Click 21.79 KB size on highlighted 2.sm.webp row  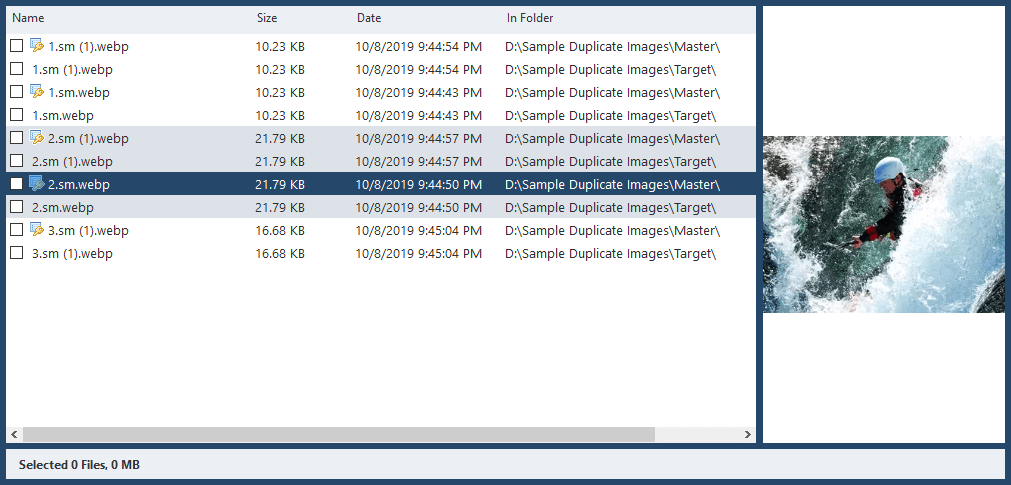(280, 184)
